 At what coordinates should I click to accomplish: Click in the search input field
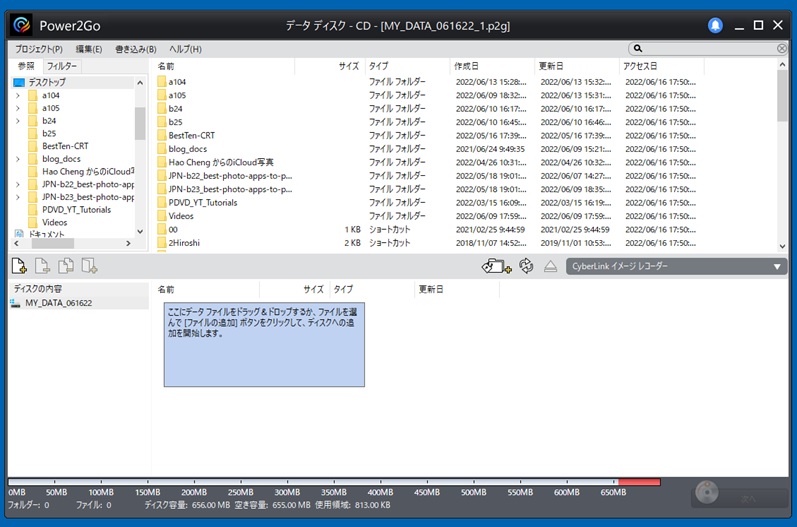tap(709, 48)
